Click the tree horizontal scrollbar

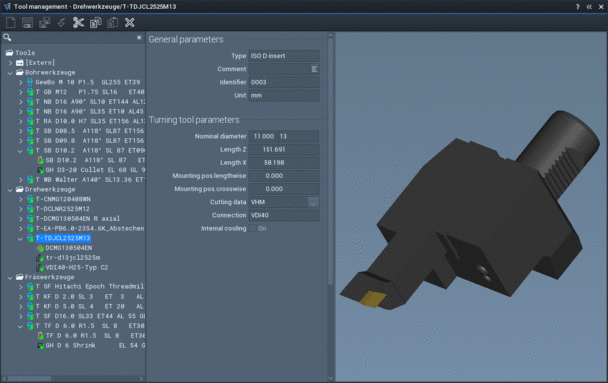pyautogui.click(x=73, y=378)
